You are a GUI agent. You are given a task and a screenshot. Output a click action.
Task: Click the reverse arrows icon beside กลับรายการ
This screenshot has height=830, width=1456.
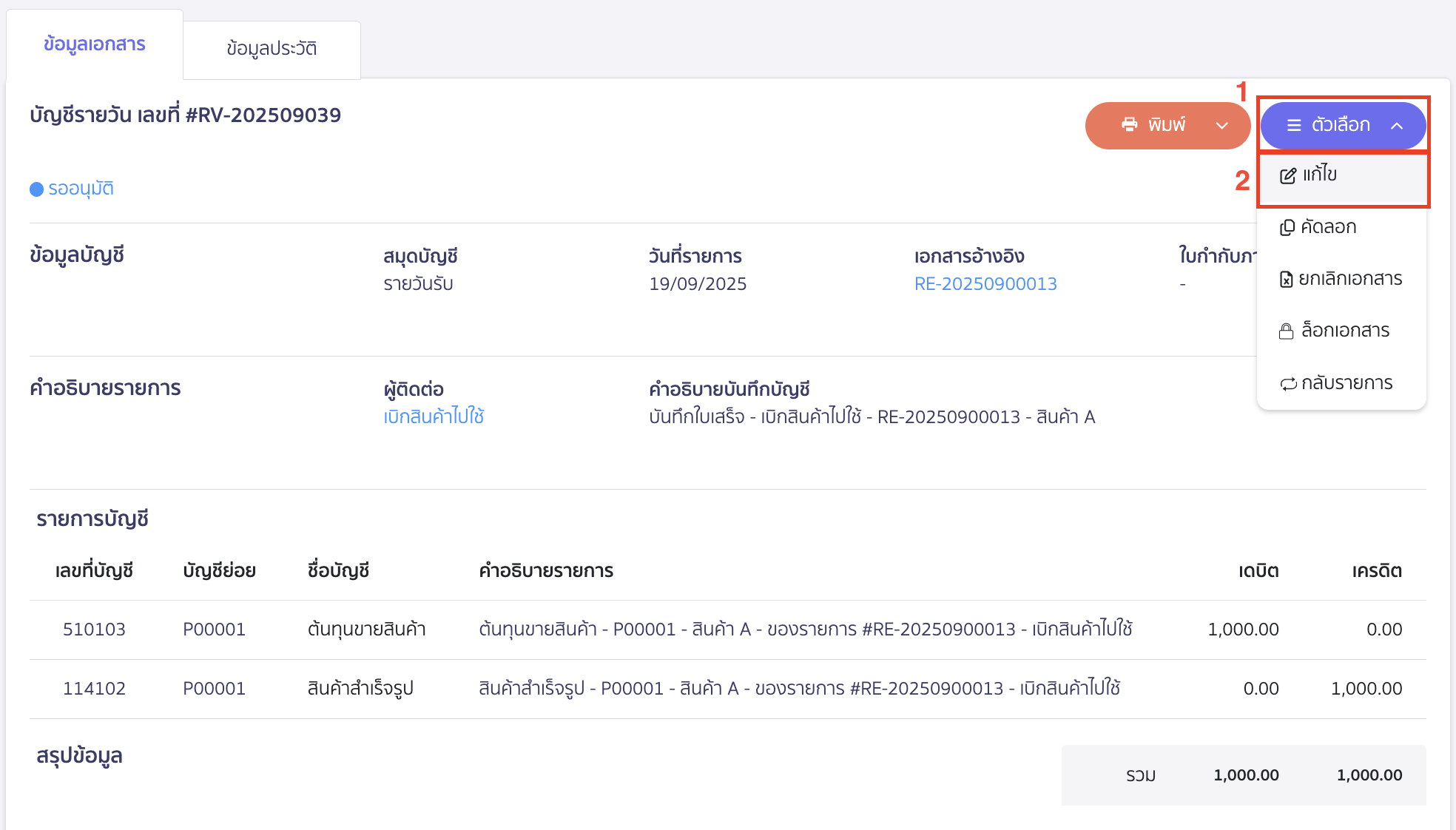coord(1288,383)
